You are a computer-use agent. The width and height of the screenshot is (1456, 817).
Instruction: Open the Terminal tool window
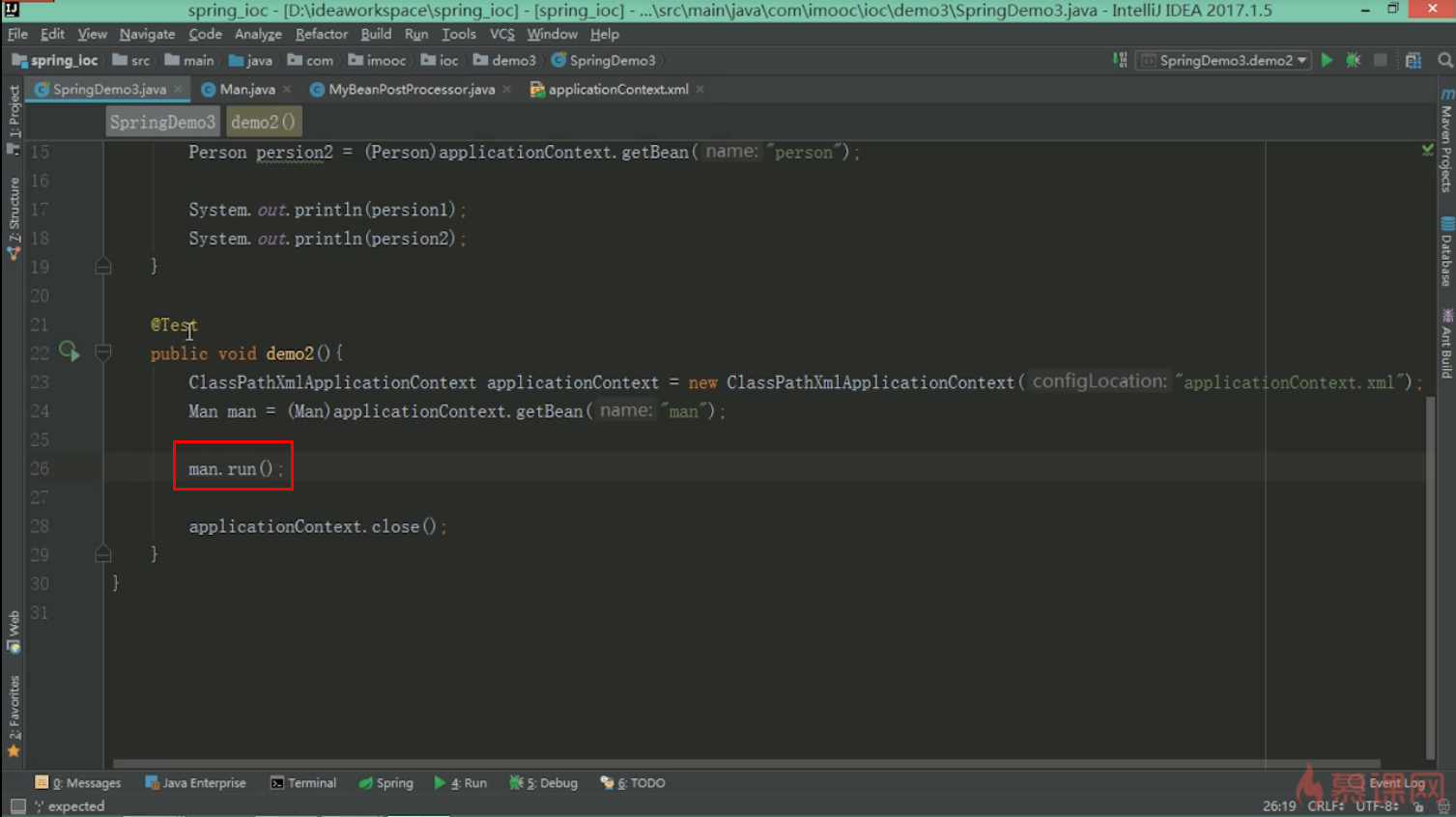(x=303, y=783)
